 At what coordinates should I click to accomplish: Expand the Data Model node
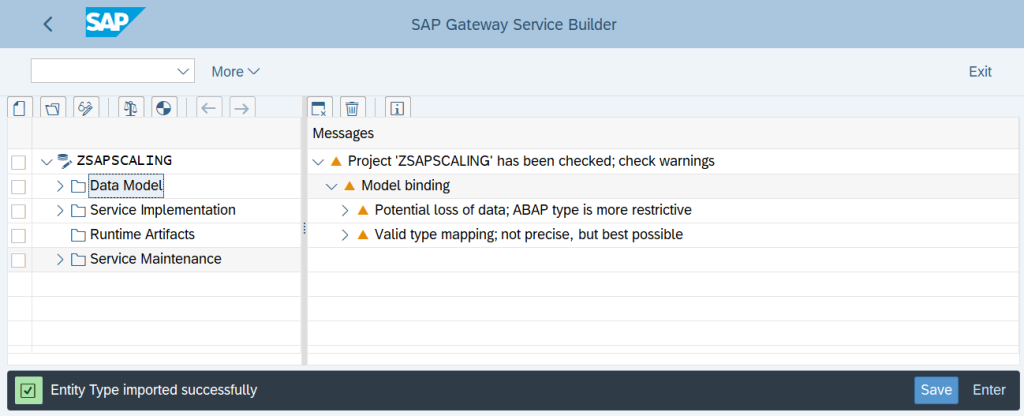[x=61, y=187]
